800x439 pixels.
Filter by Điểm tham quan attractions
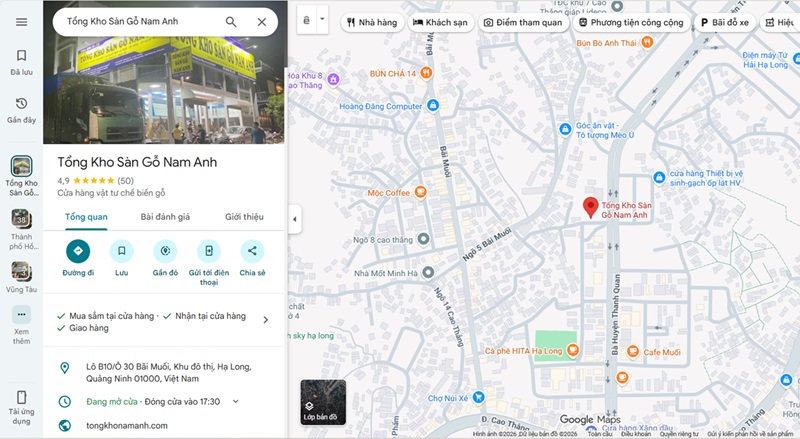(523, 22)
